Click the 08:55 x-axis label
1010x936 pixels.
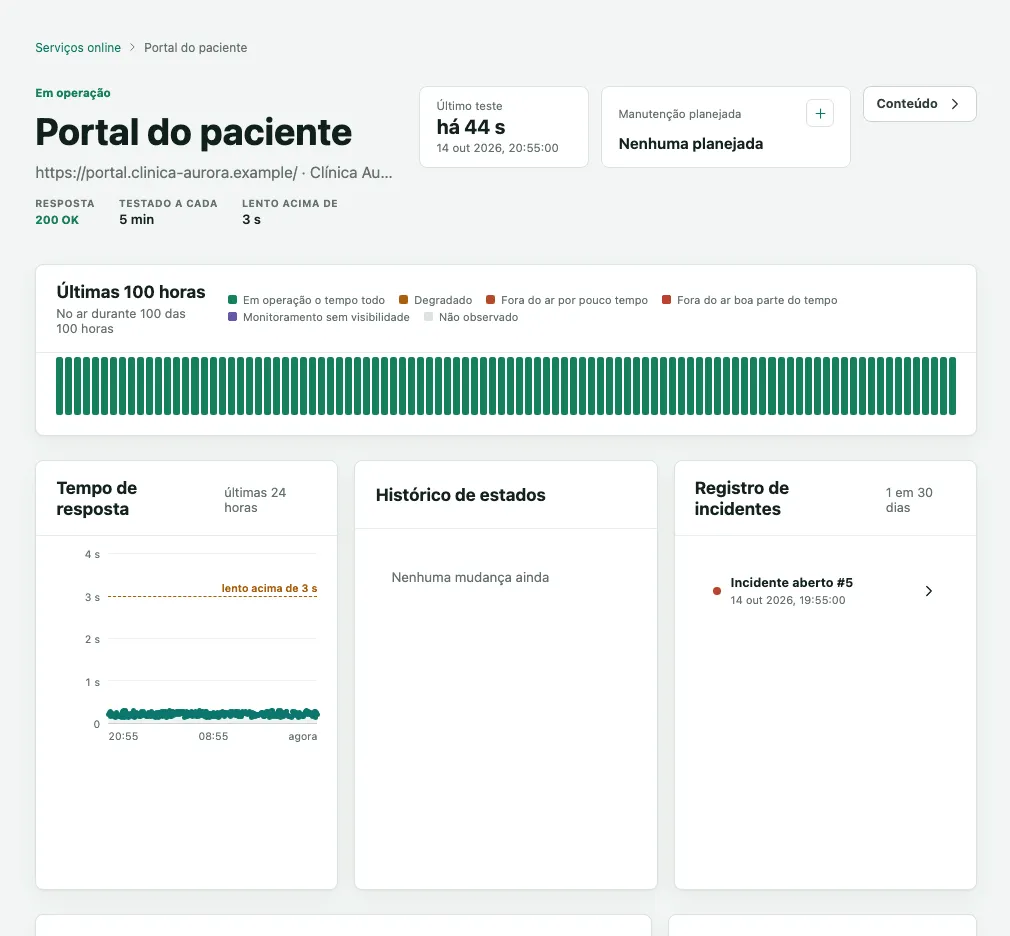[213, 736]
